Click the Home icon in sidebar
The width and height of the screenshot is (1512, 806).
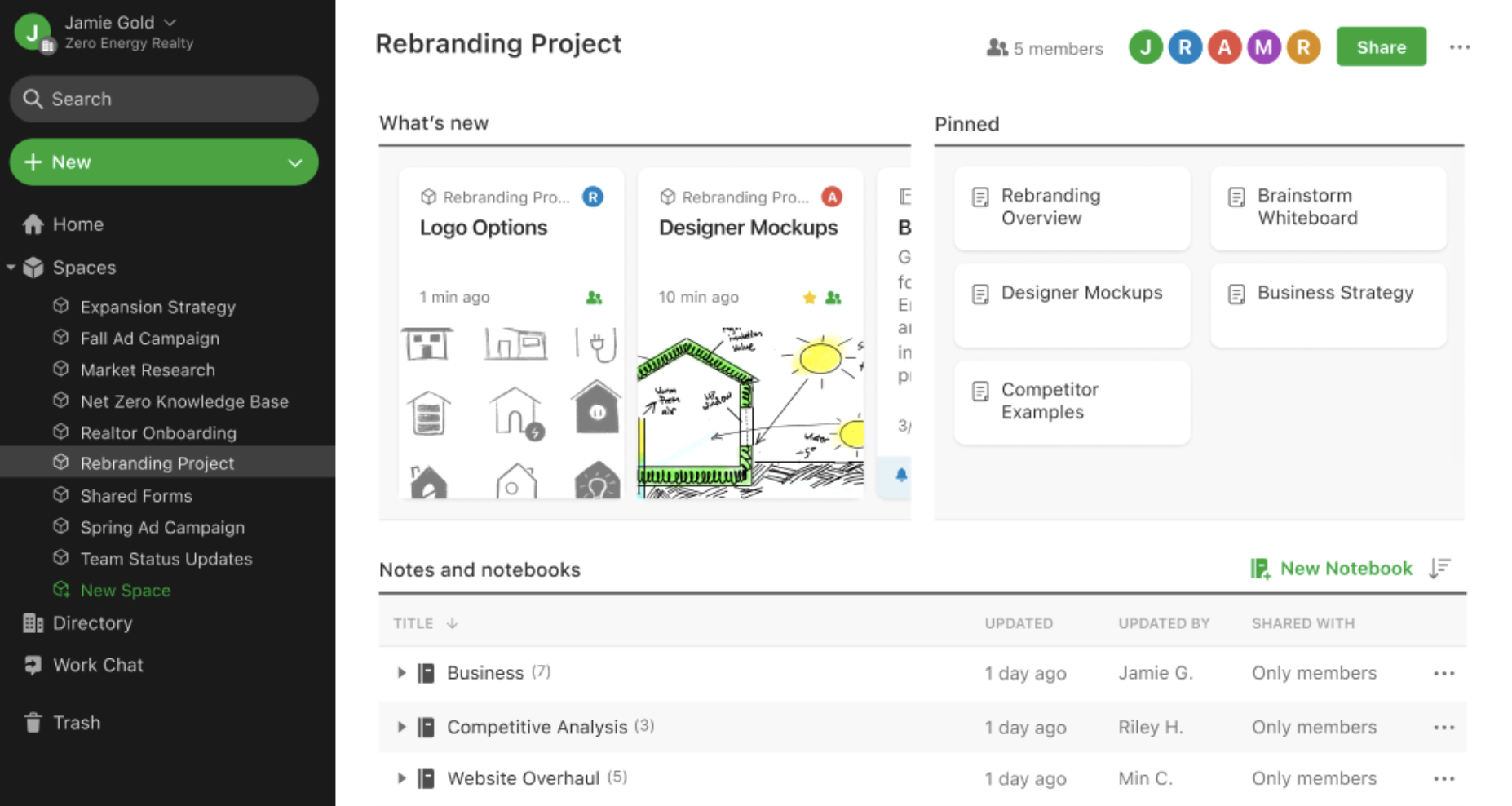tap(33, 224)
